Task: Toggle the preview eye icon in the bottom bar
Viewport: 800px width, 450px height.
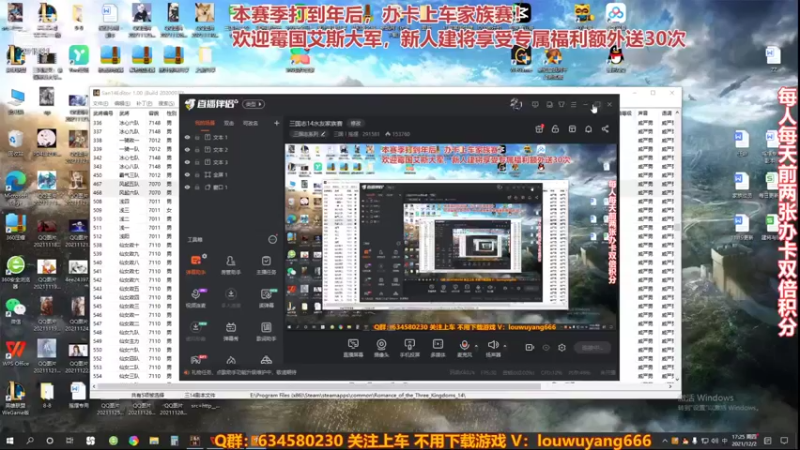Action: coord(546,347)
